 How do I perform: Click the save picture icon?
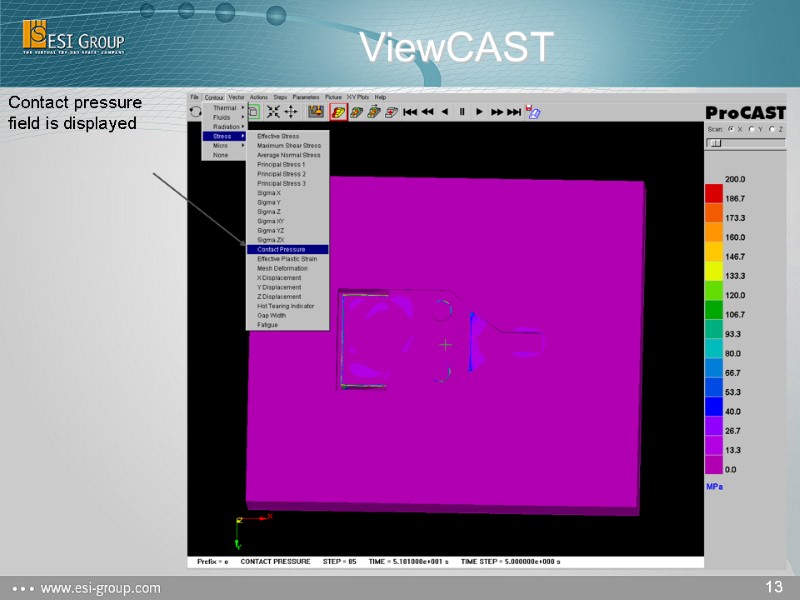[x=533, y=112]
